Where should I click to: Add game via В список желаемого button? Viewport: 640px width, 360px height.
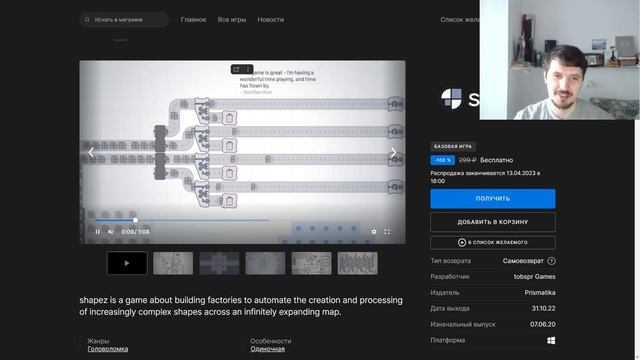click(x=493, y=242)
